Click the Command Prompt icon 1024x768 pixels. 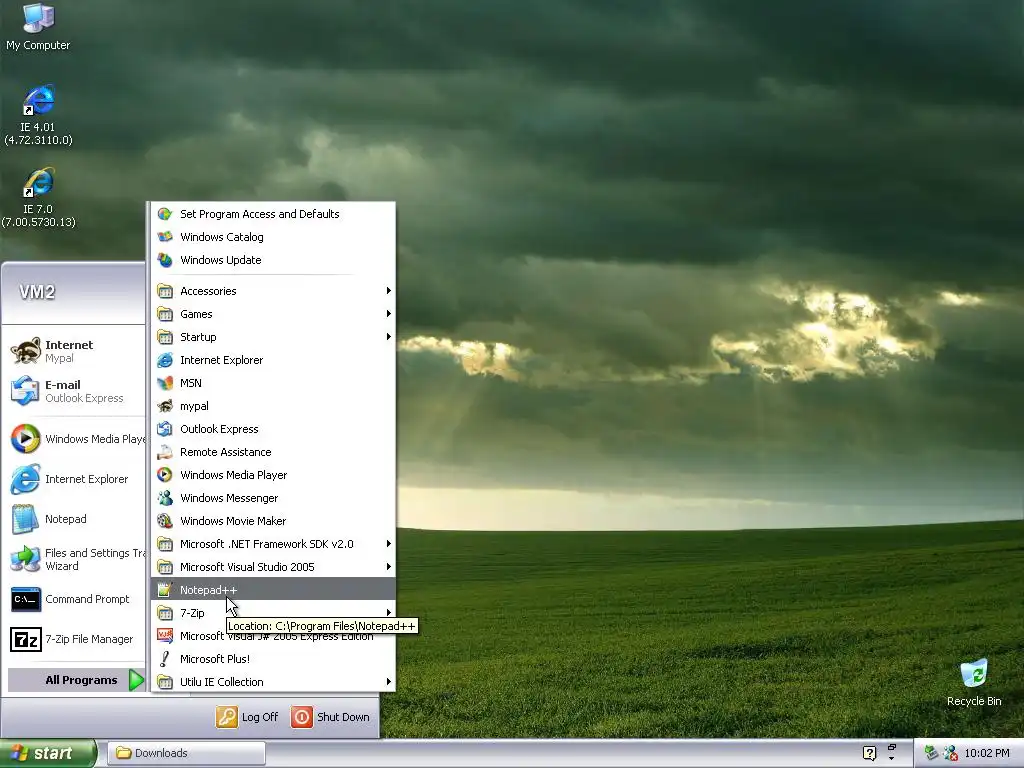[25, 599]
